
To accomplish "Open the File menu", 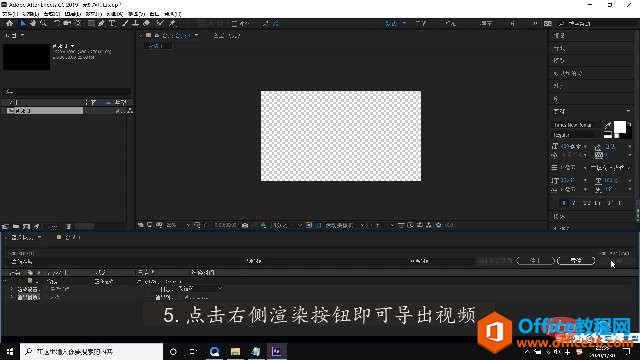I will [x=9, y=13].
